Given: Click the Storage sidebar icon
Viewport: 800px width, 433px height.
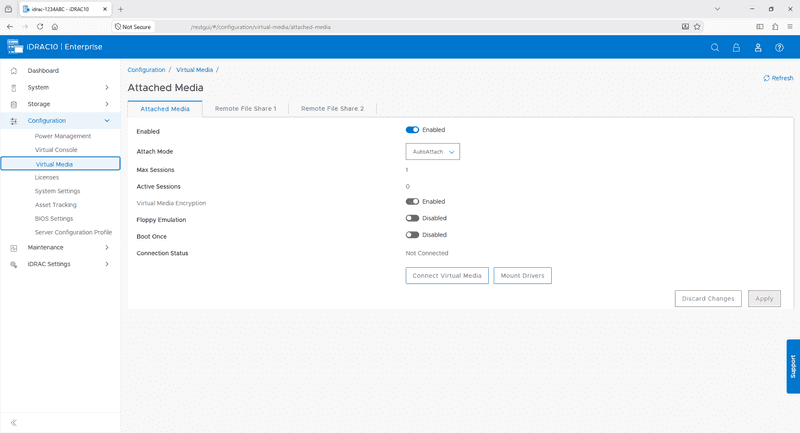Looking at the screenshot, I should (x=14, y=104).
